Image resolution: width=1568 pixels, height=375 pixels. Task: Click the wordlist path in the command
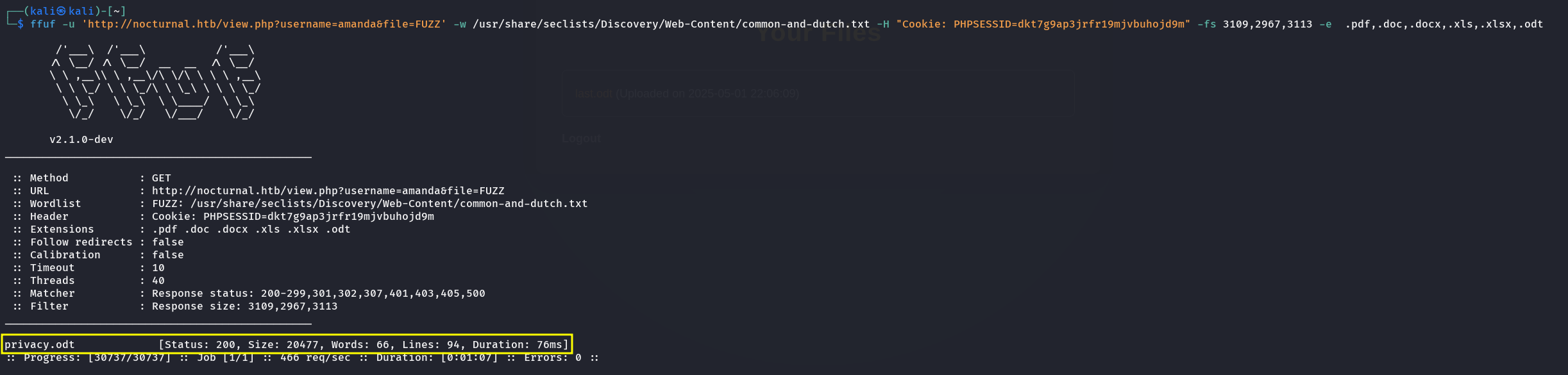coord(671,24)
